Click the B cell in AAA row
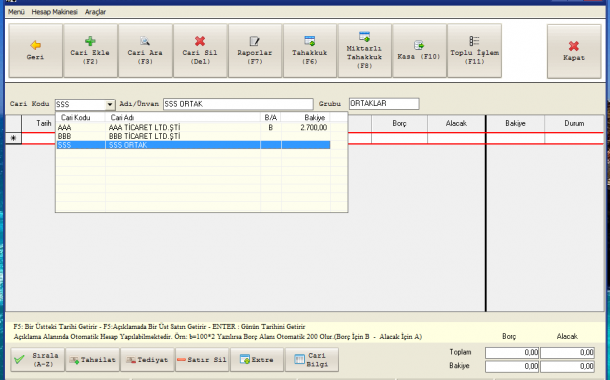The width and height of the screenshot is (610, 380). coord(271,128)
